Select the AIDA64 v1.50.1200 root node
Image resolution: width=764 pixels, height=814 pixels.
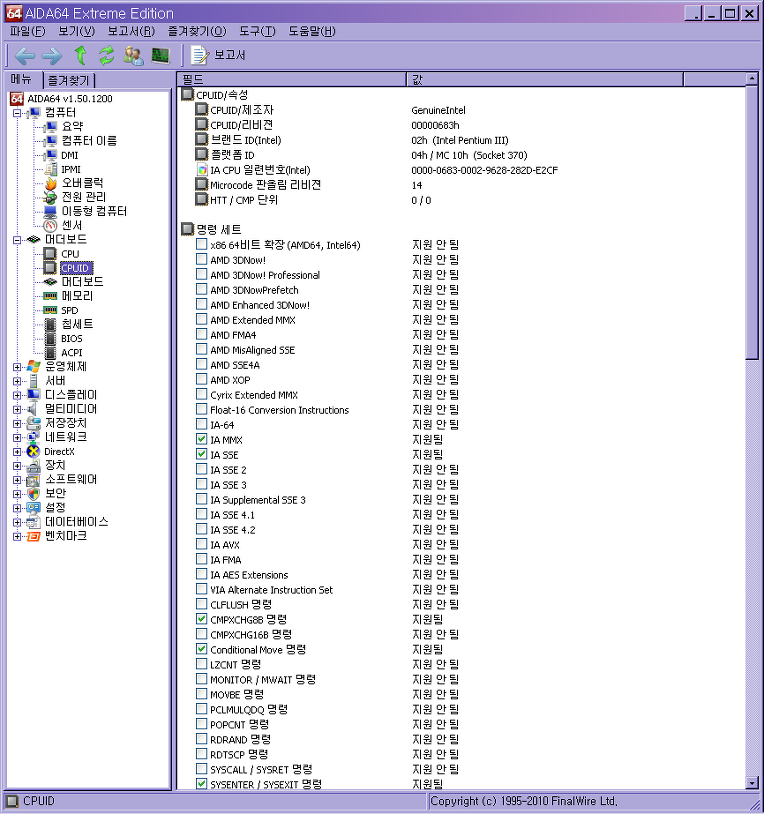(70, 99)
